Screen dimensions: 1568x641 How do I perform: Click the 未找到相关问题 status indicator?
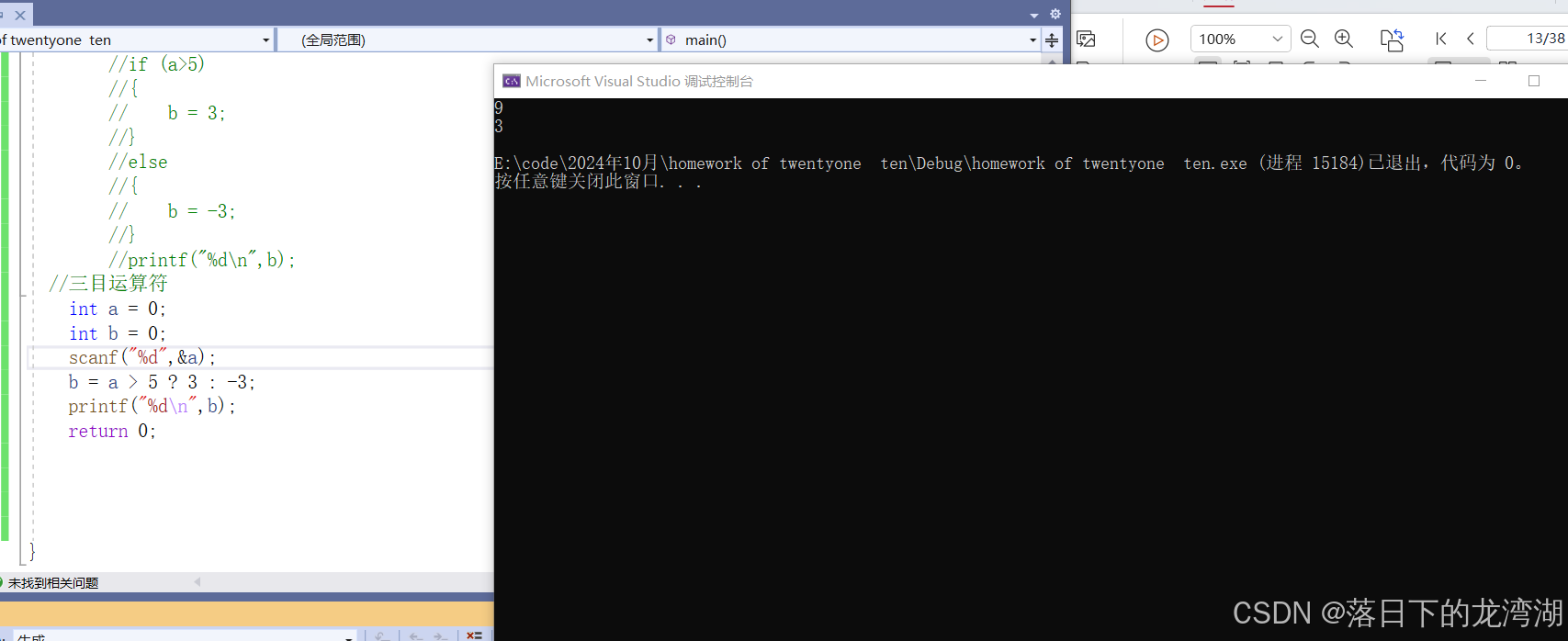click(51, 583)
